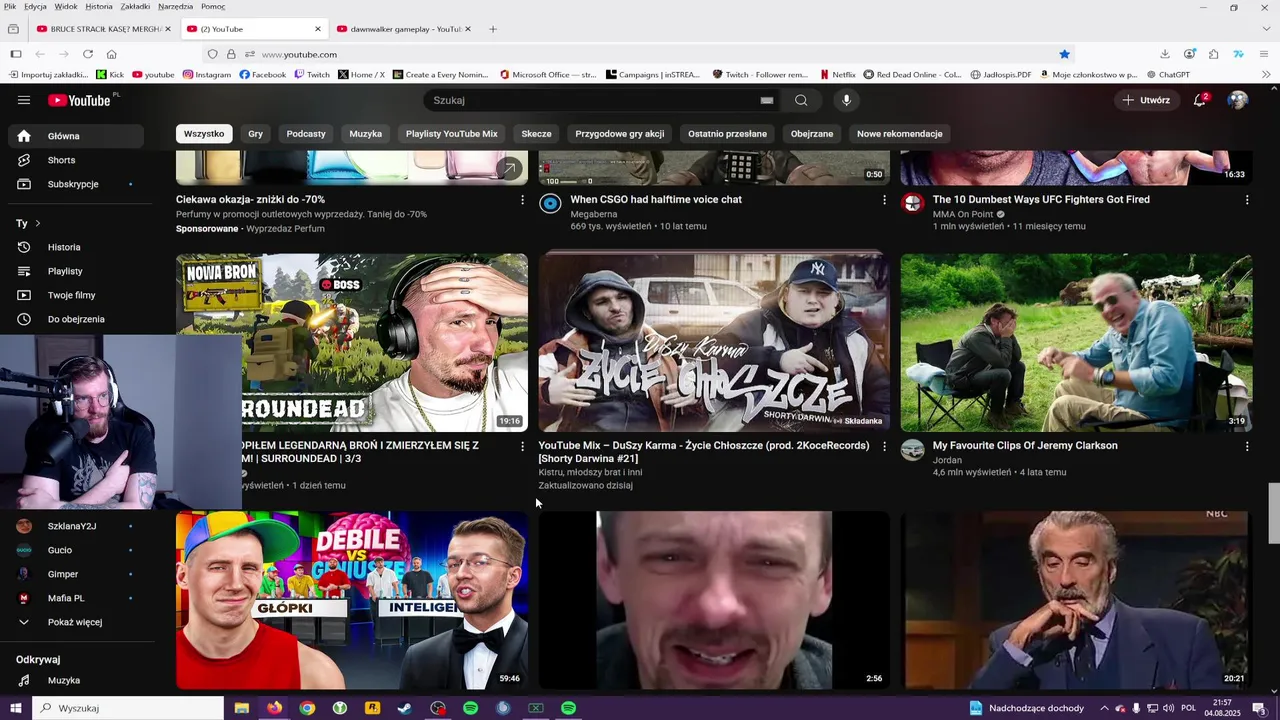1280x720 pixels.
Task: Open Firefox downloads panel
Action: (x=1165, y=54)
